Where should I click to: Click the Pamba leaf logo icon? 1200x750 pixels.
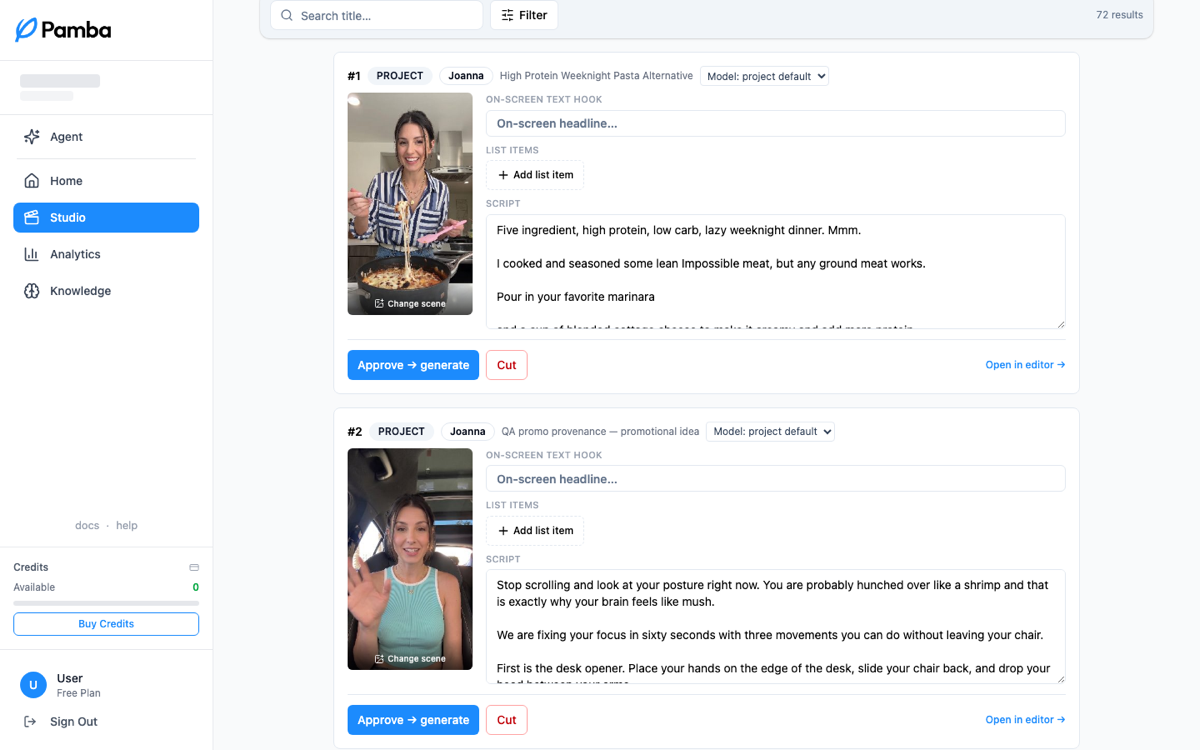coord(26,30)
